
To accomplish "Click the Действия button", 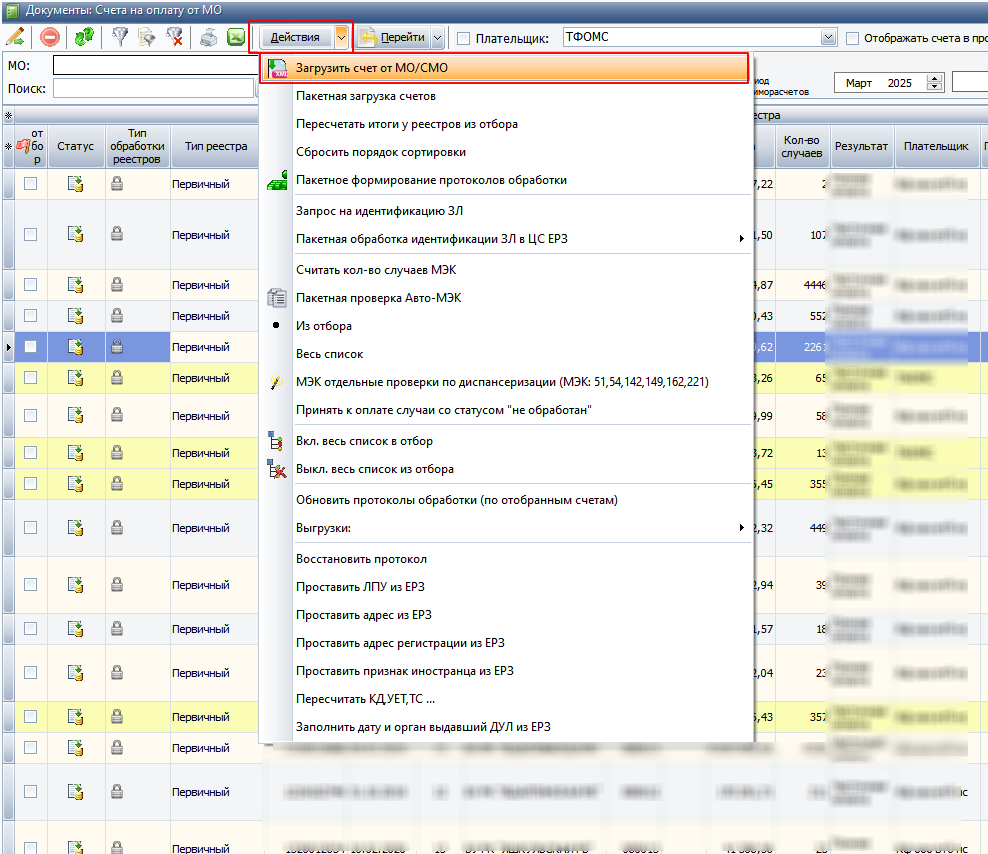I will (296, 38).
